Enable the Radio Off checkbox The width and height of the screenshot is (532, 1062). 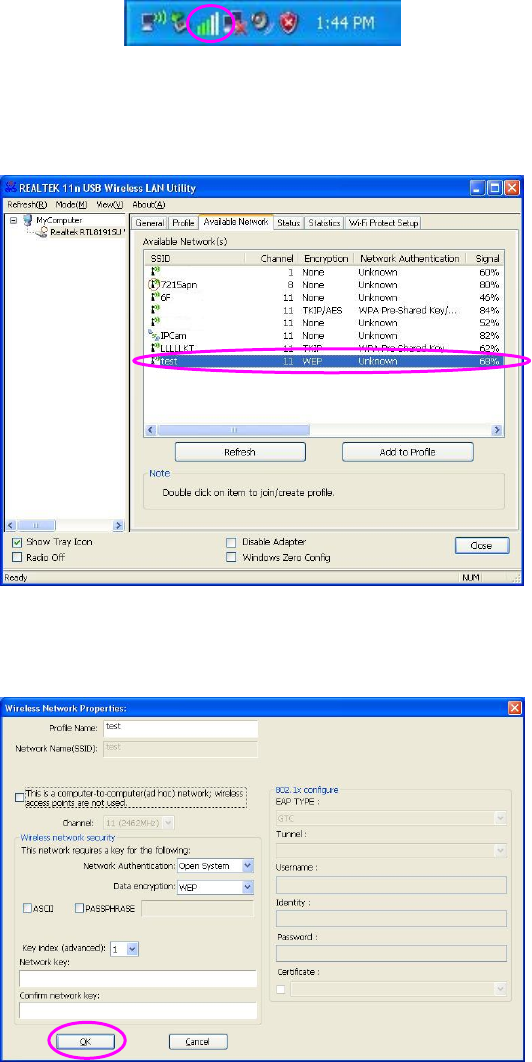click(x=17, y=557)
